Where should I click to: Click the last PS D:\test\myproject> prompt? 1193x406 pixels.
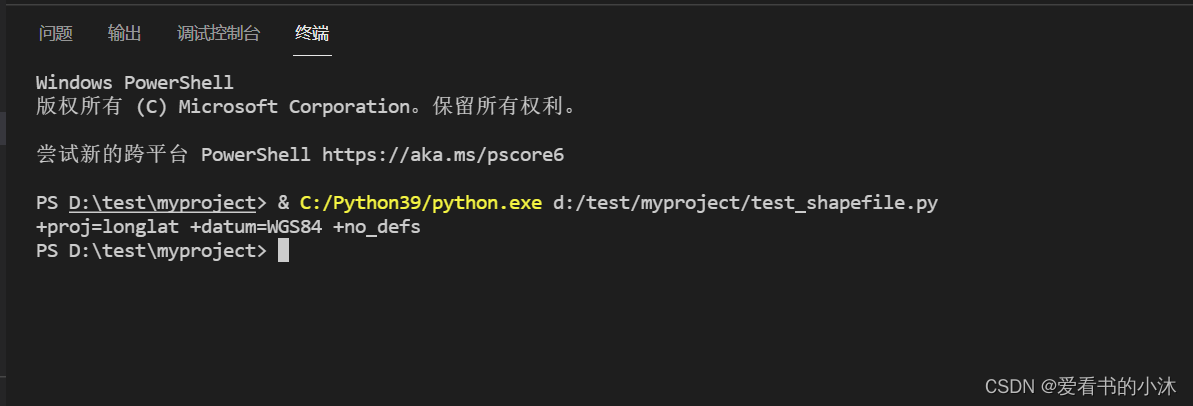point(151,251)
